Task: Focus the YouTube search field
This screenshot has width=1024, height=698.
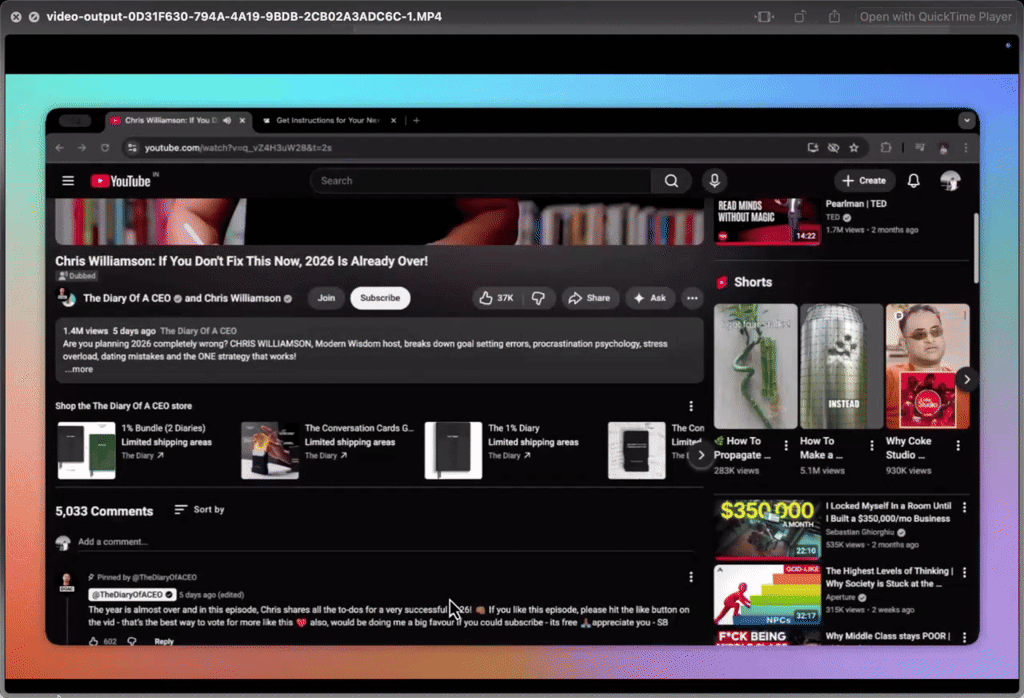Action: [481, 181]
